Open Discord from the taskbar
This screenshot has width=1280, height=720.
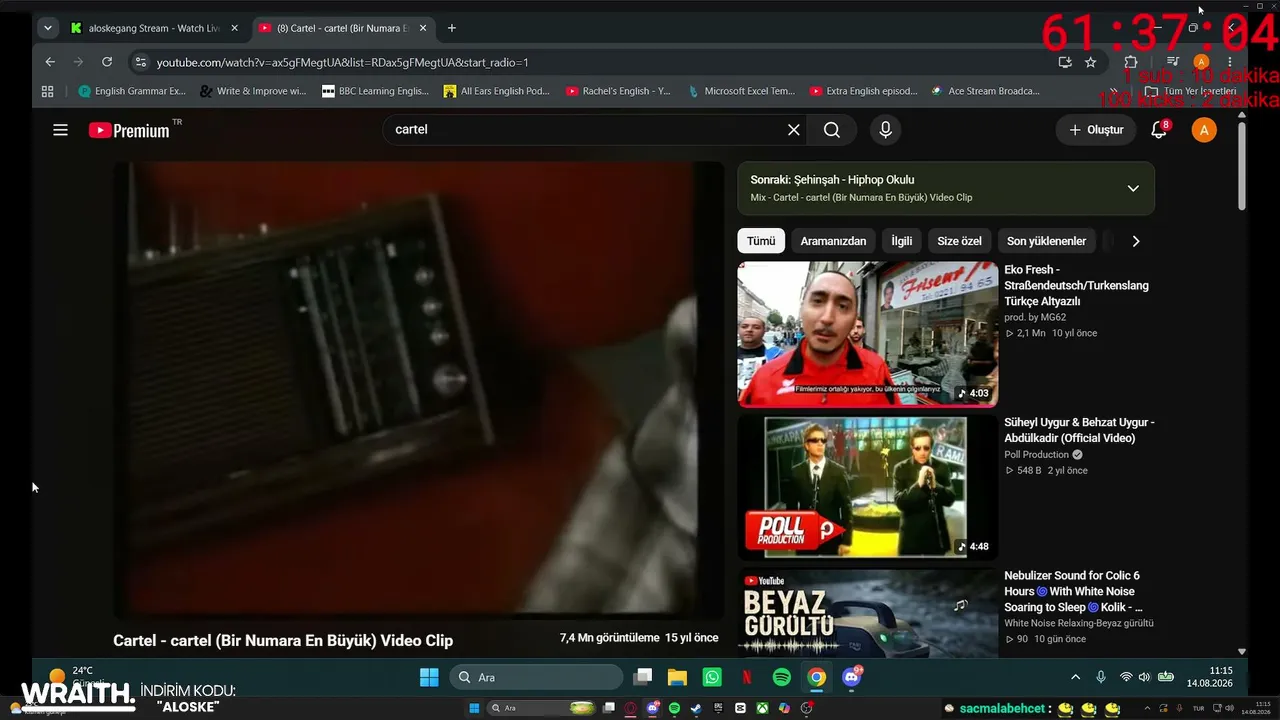pos(852,677)
